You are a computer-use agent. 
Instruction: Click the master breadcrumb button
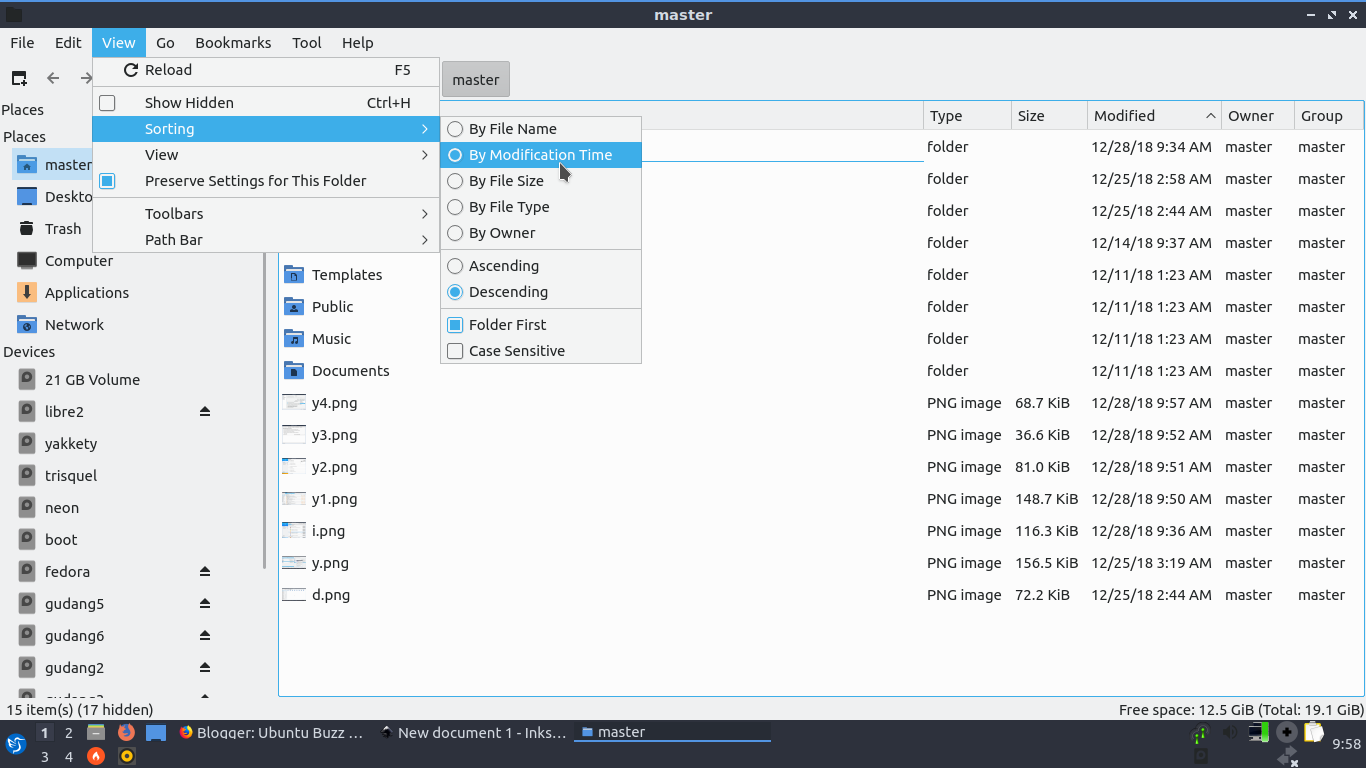[x=475, y=78]
